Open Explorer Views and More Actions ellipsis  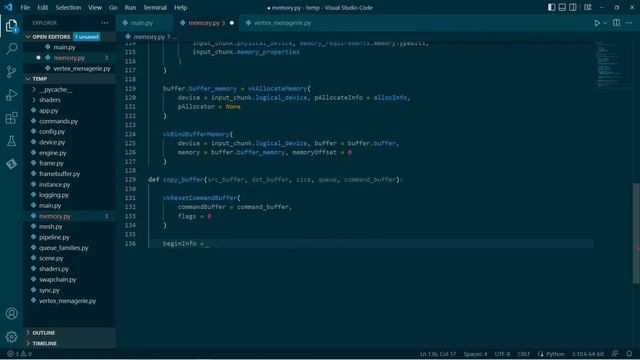click(x=105, y=23)
